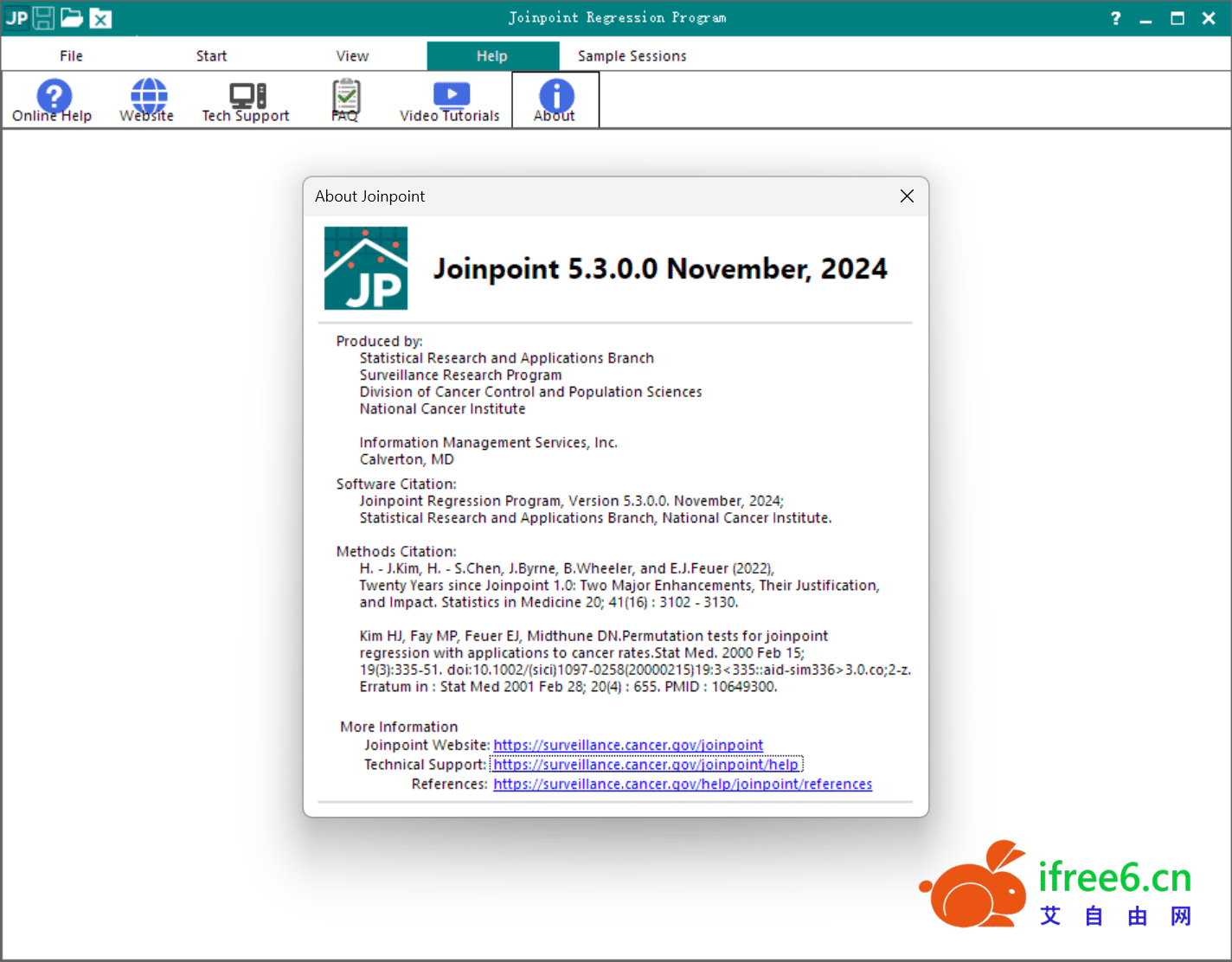The height and width of the screenshot is (962, 1232).
Task: Open the Joinpoint Website link
Action: (x=628, y=745)
